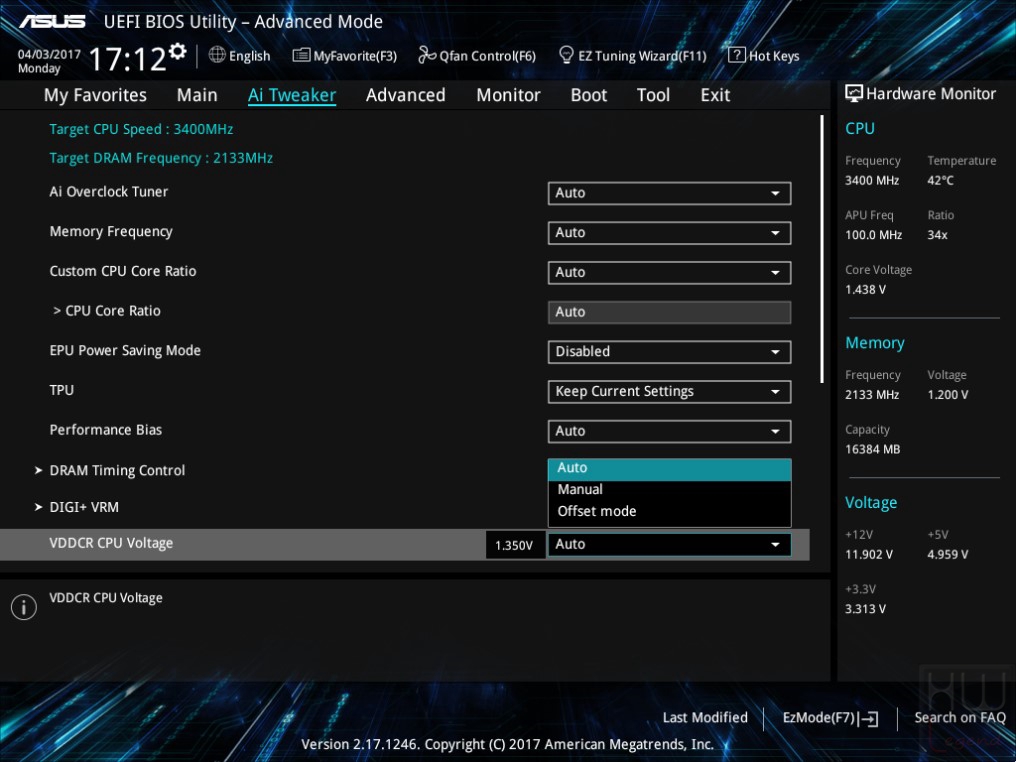Choose Manual in the voltage option list
The height and width of the screenshot is (762, 1016).
pos(669,490)
